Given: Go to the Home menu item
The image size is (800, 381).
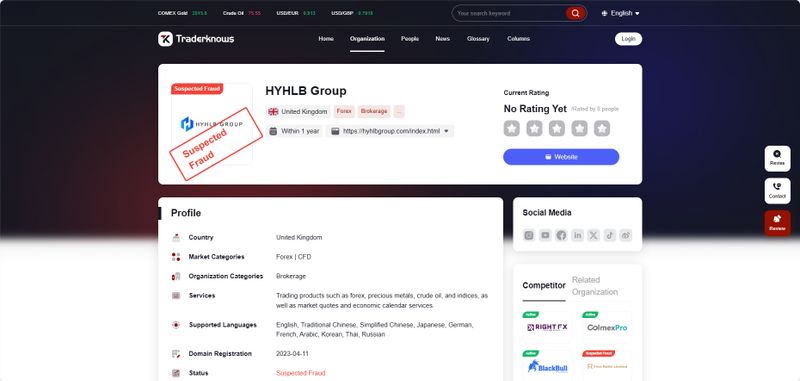Looking at the screenshot, I should tap(326, 39).
